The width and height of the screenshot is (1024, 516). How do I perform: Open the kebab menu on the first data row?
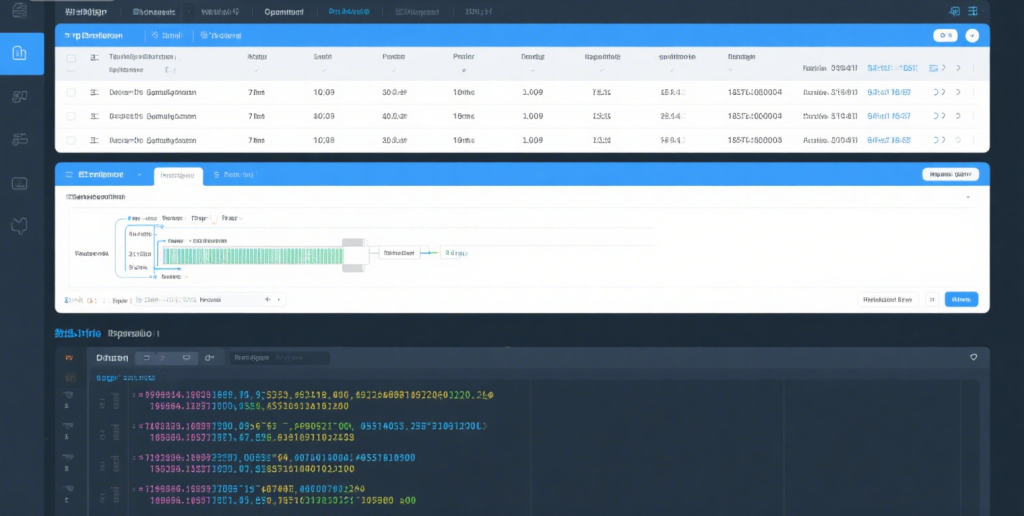[x=971, y=92]
